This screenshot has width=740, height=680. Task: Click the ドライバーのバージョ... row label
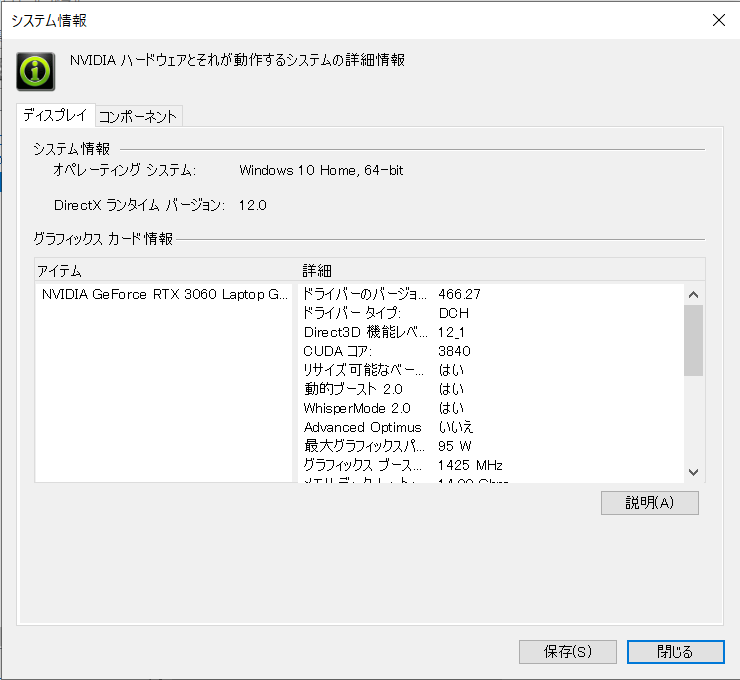364,294
